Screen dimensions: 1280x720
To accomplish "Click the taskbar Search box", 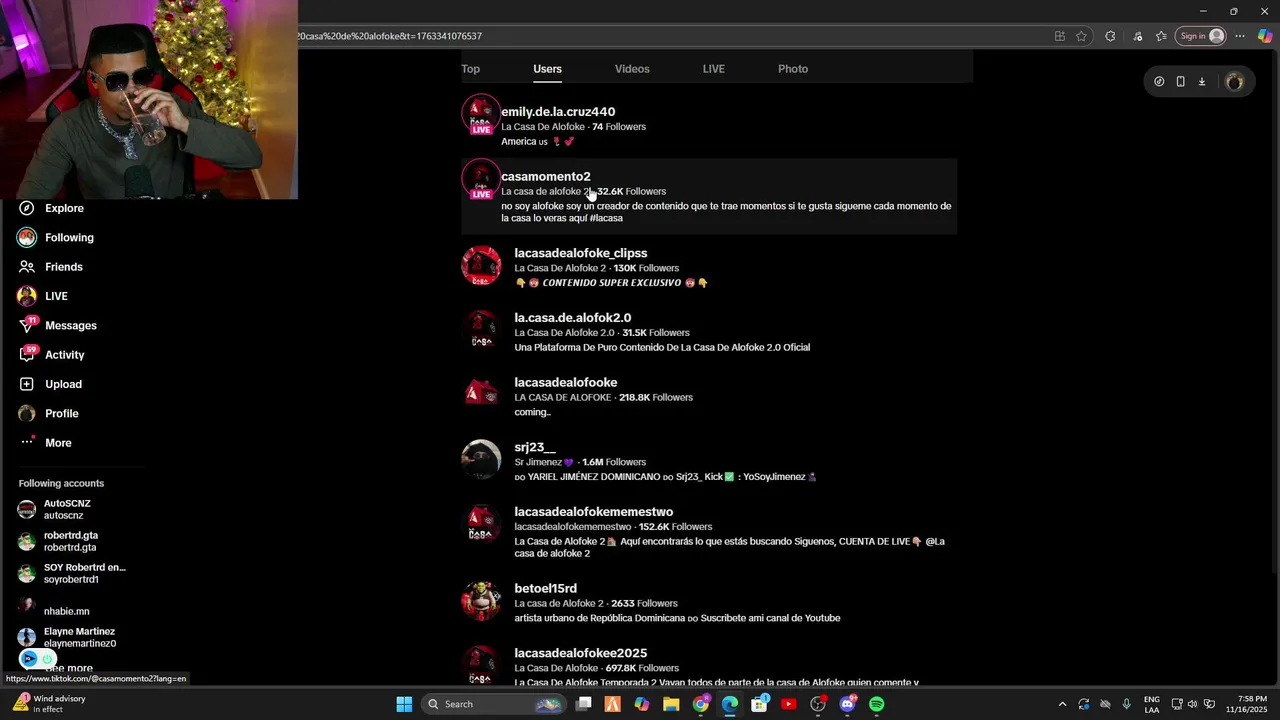I will (x=494, y=704).
